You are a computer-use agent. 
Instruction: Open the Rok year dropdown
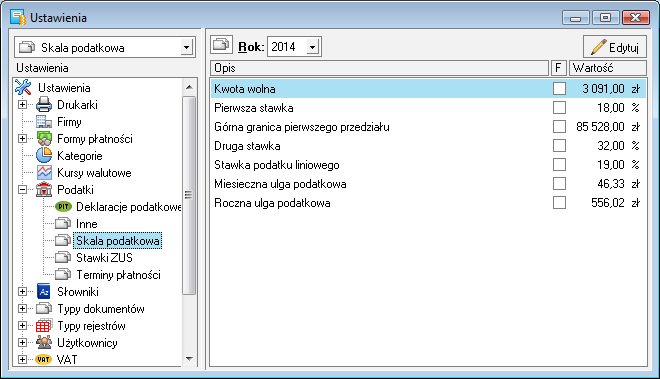coord(312,47)
